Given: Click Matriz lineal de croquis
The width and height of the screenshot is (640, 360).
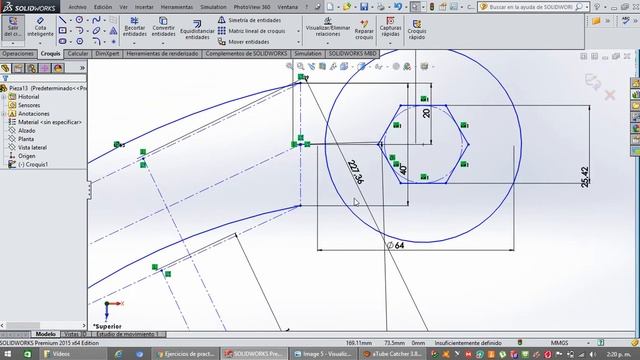Looking at the screenshot, I should coord(251,31).
